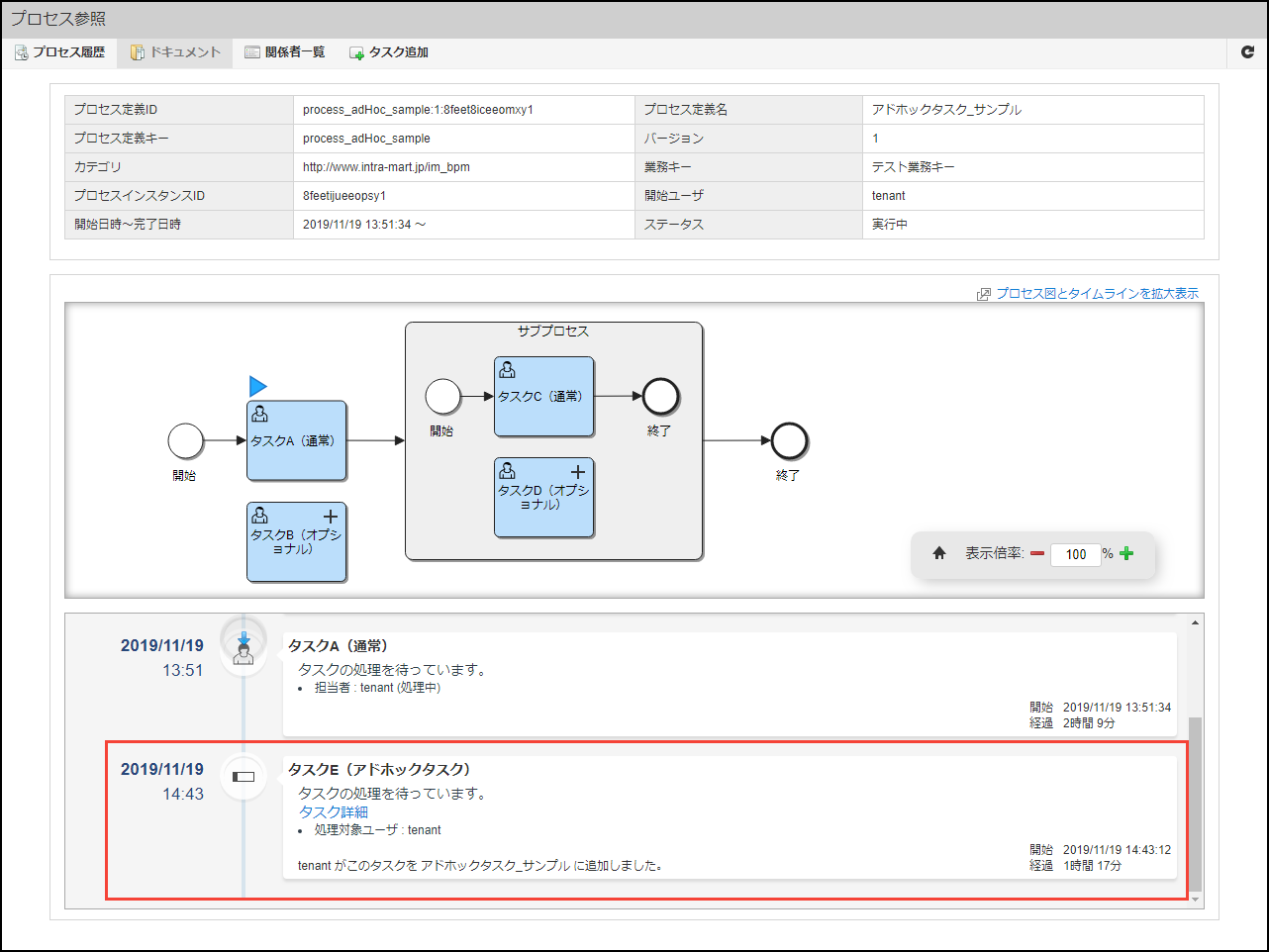Select the タスクD（オプショナル） task node
Screen dimensions: 1269x952
pos(544,498)
